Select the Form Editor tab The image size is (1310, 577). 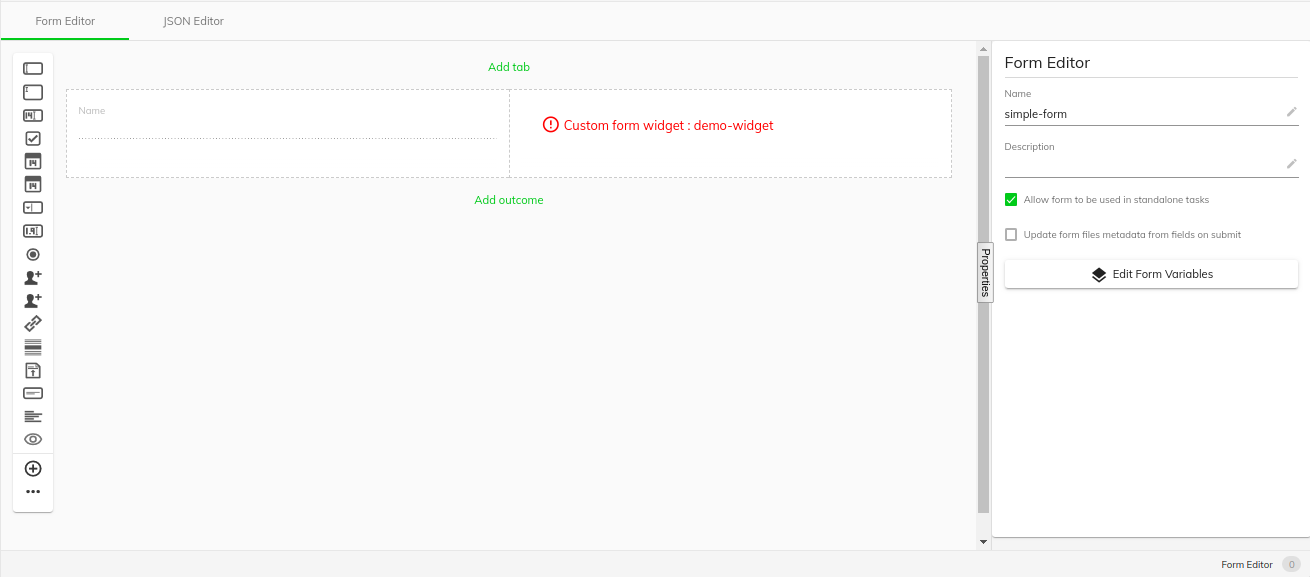click(65, 21)
